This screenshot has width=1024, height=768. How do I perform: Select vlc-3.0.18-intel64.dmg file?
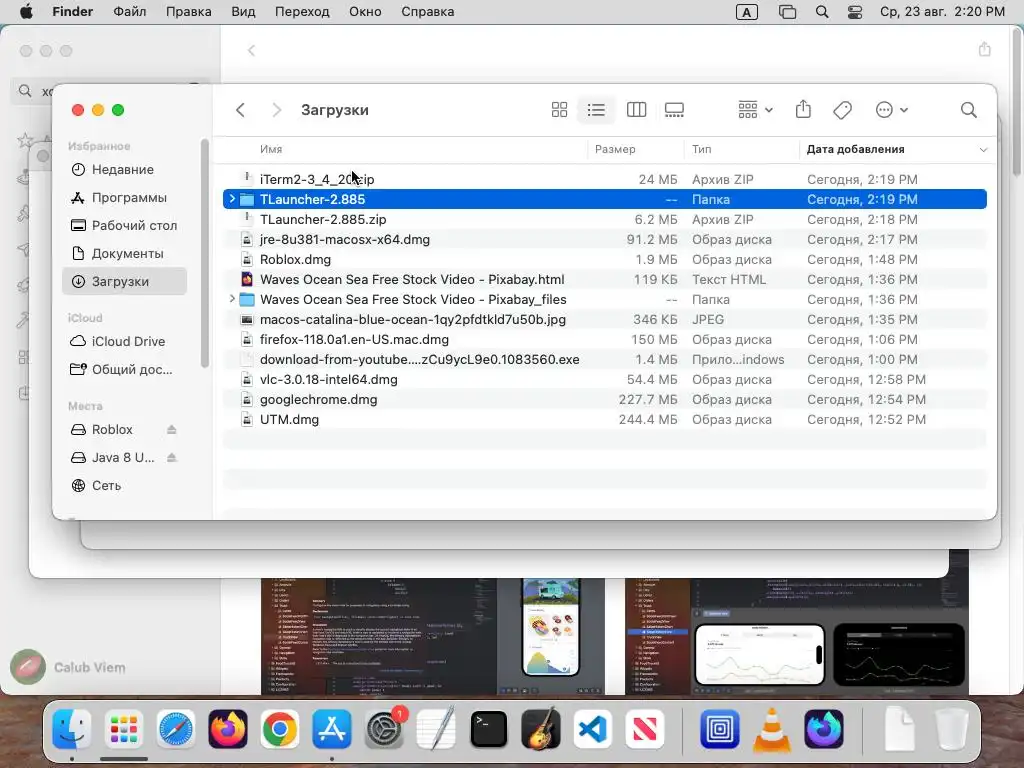pos(605,379)
